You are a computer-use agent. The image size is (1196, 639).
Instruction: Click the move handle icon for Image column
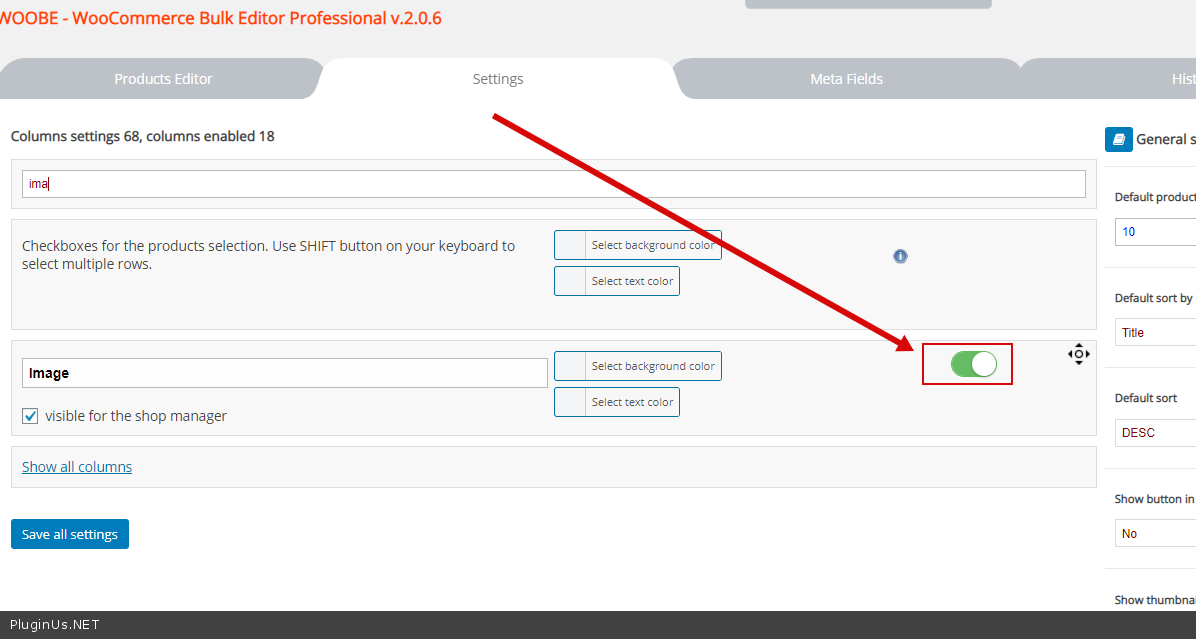coord(1078,354)
